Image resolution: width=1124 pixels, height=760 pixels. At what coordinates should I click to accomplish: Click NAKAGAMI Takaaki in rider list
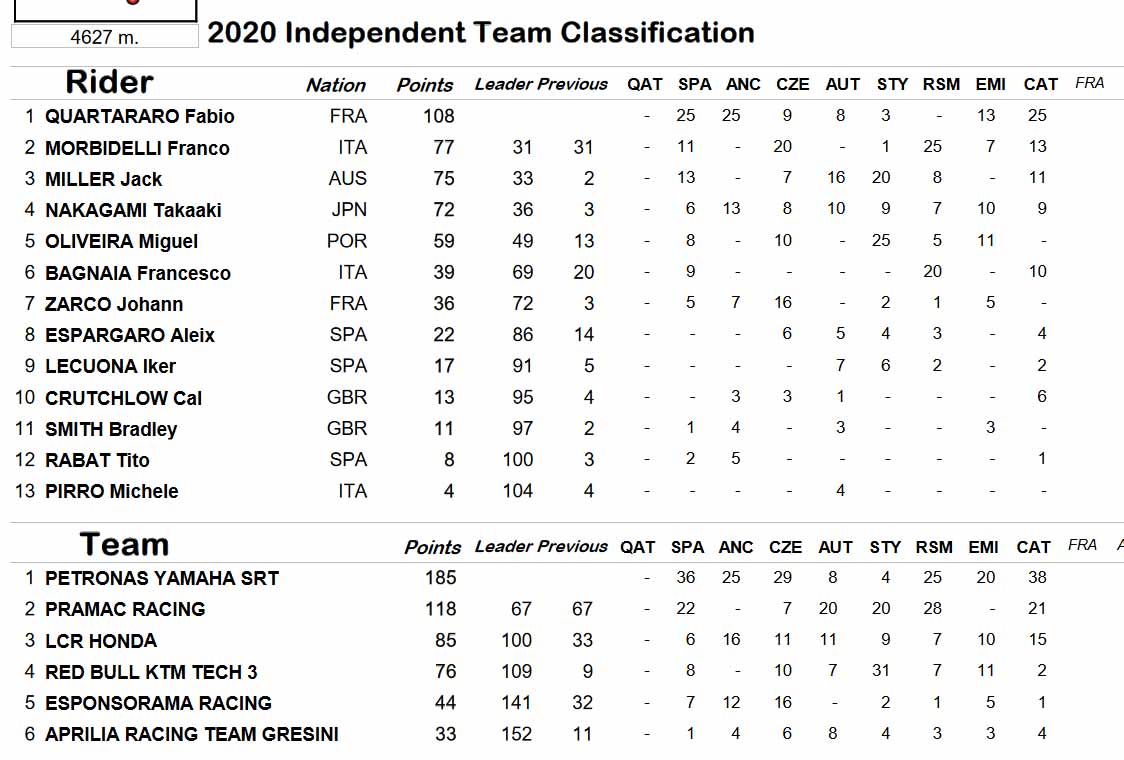pyautogui.click(x=133, y=210)
